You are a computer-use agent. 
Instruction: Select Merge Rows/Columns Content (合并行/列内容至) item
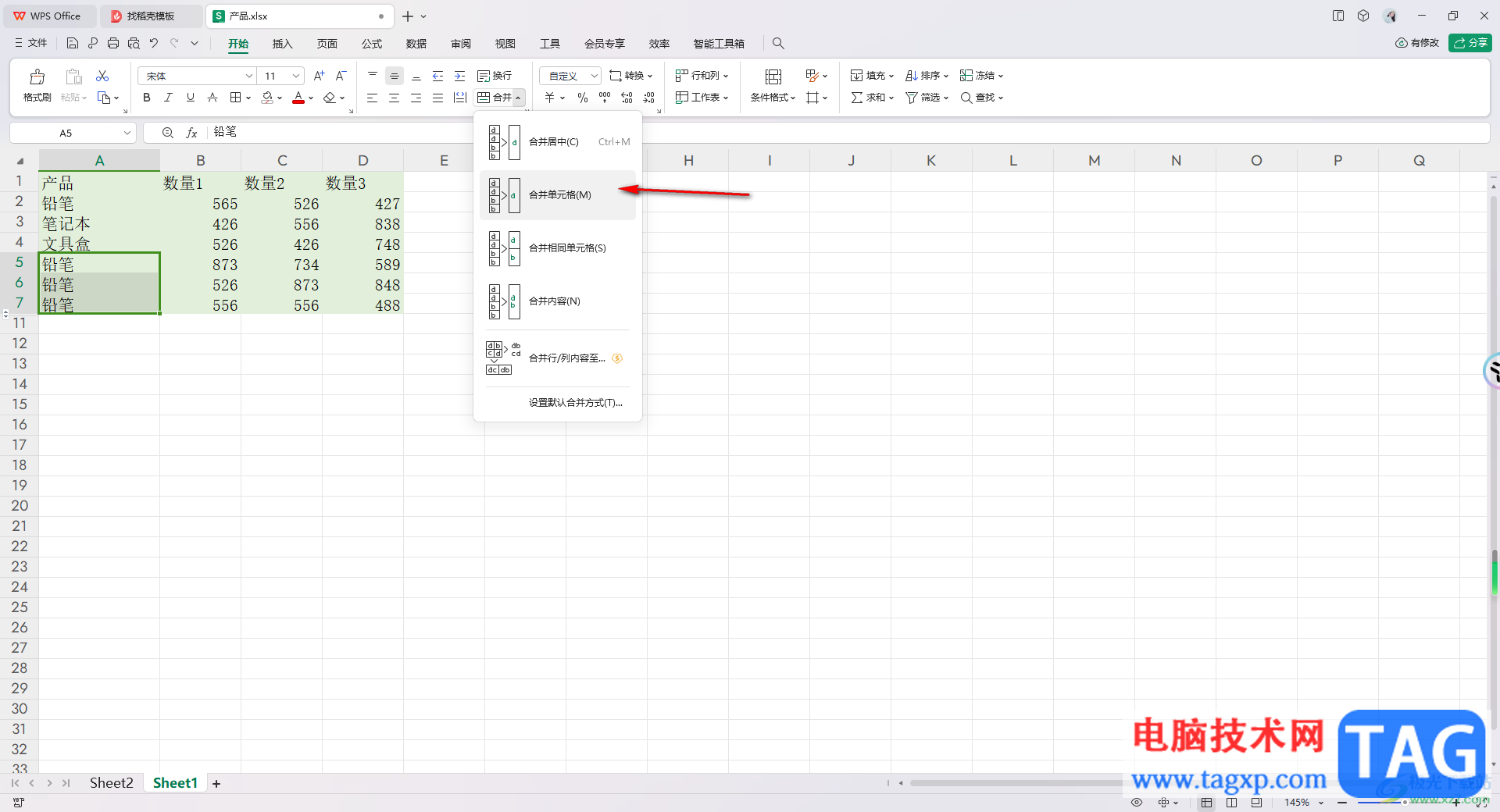558,358
